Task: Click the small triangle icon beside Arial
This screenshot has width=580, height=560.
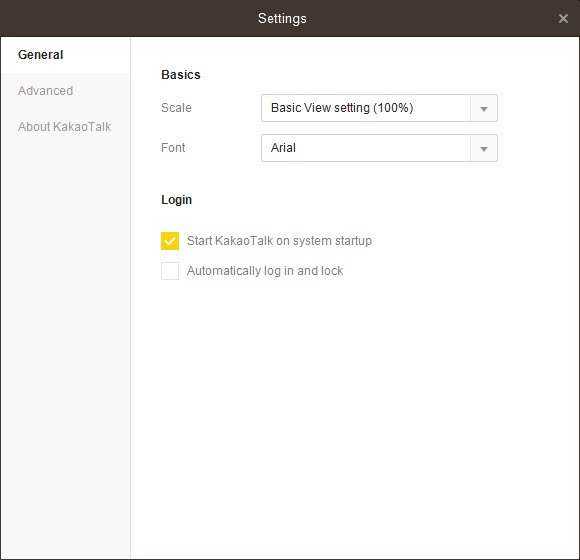Action: (483, 149)
